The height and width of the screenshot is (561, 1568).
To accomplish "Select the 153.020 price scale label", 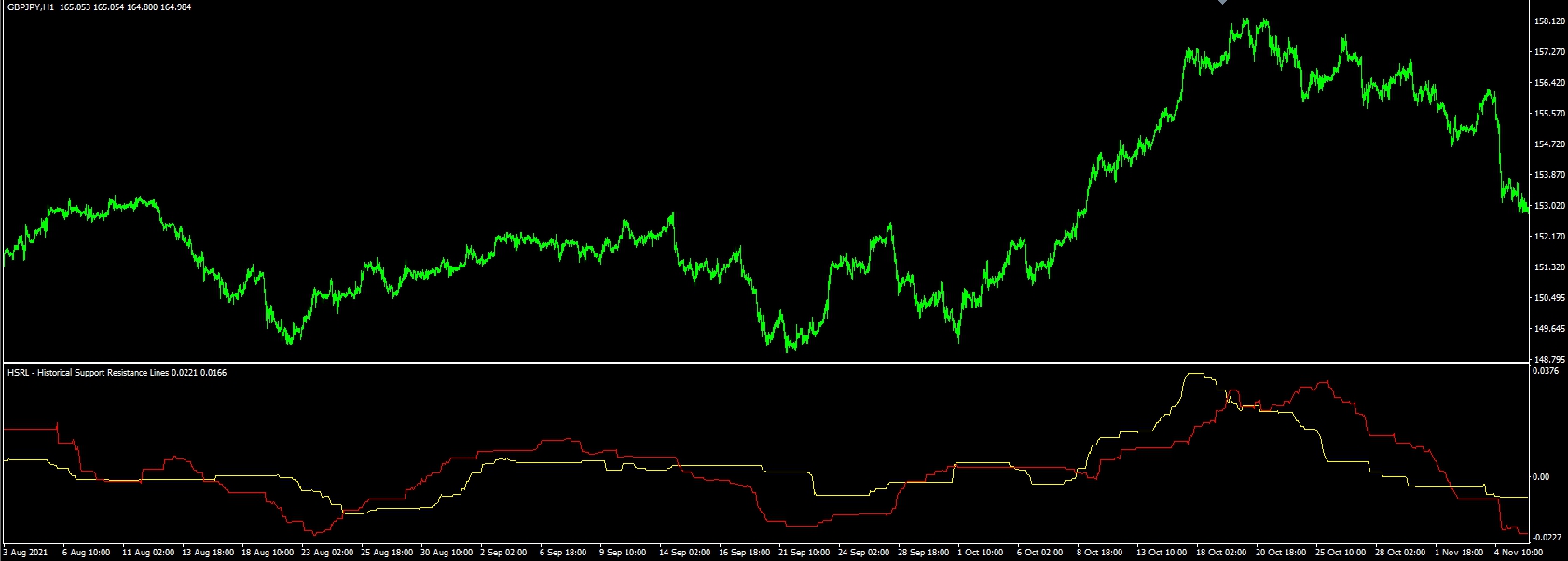I will click(1549, 206).
